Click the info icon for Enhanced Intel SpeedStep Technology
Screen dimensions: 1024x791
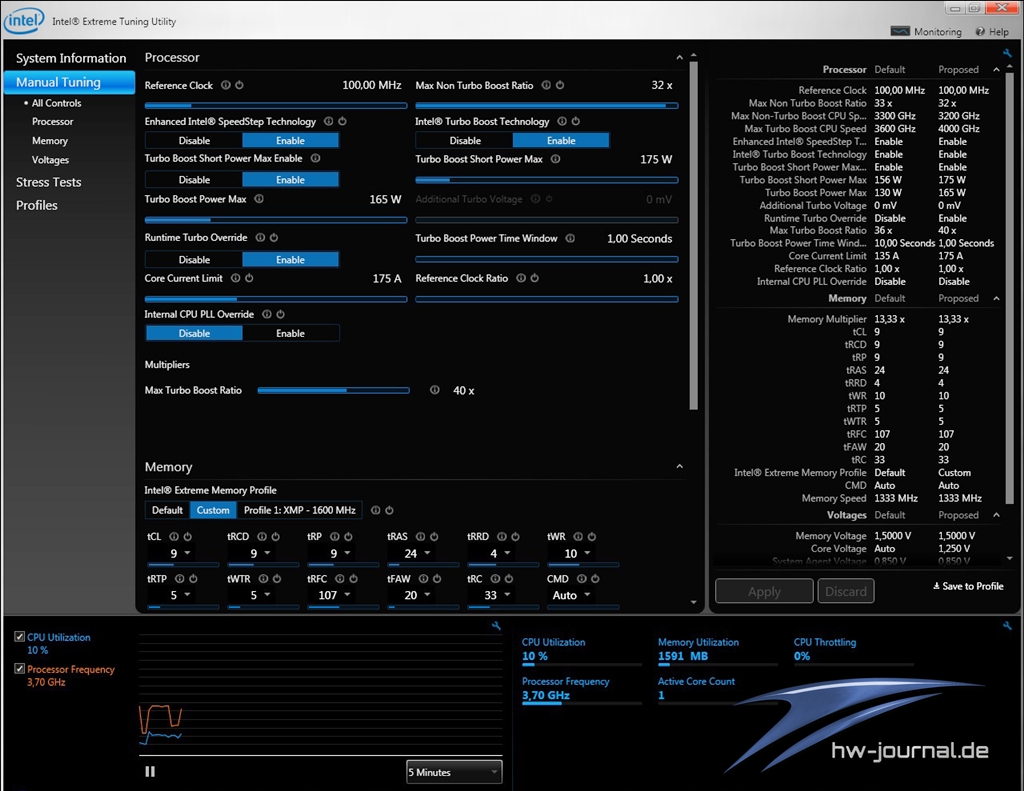pyautogui.click(x=328, y=121)
